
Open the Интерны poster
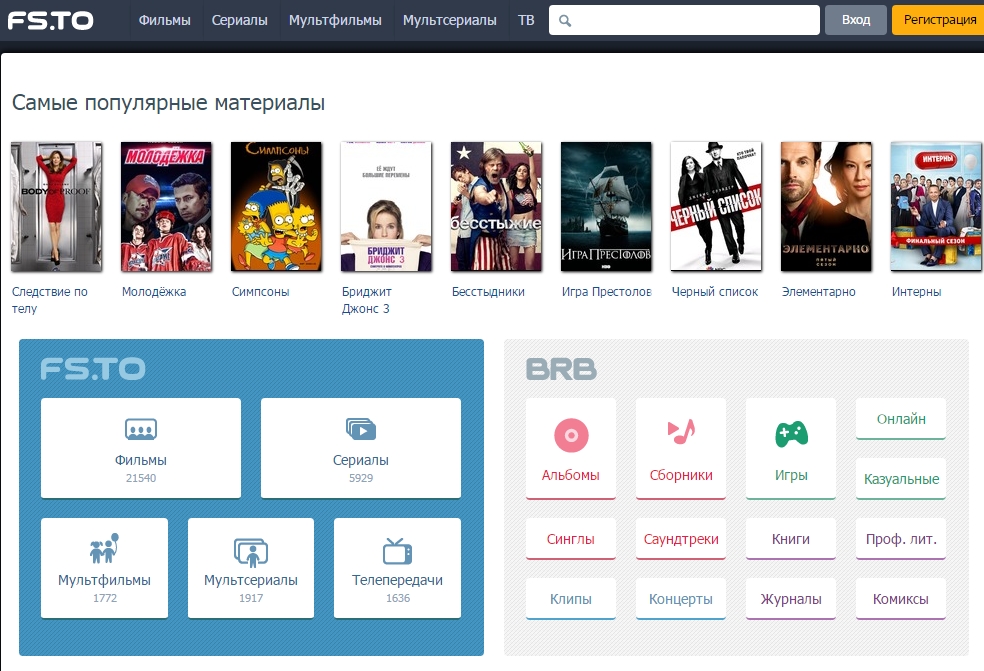pyautogui.click(x=936, y=207)
